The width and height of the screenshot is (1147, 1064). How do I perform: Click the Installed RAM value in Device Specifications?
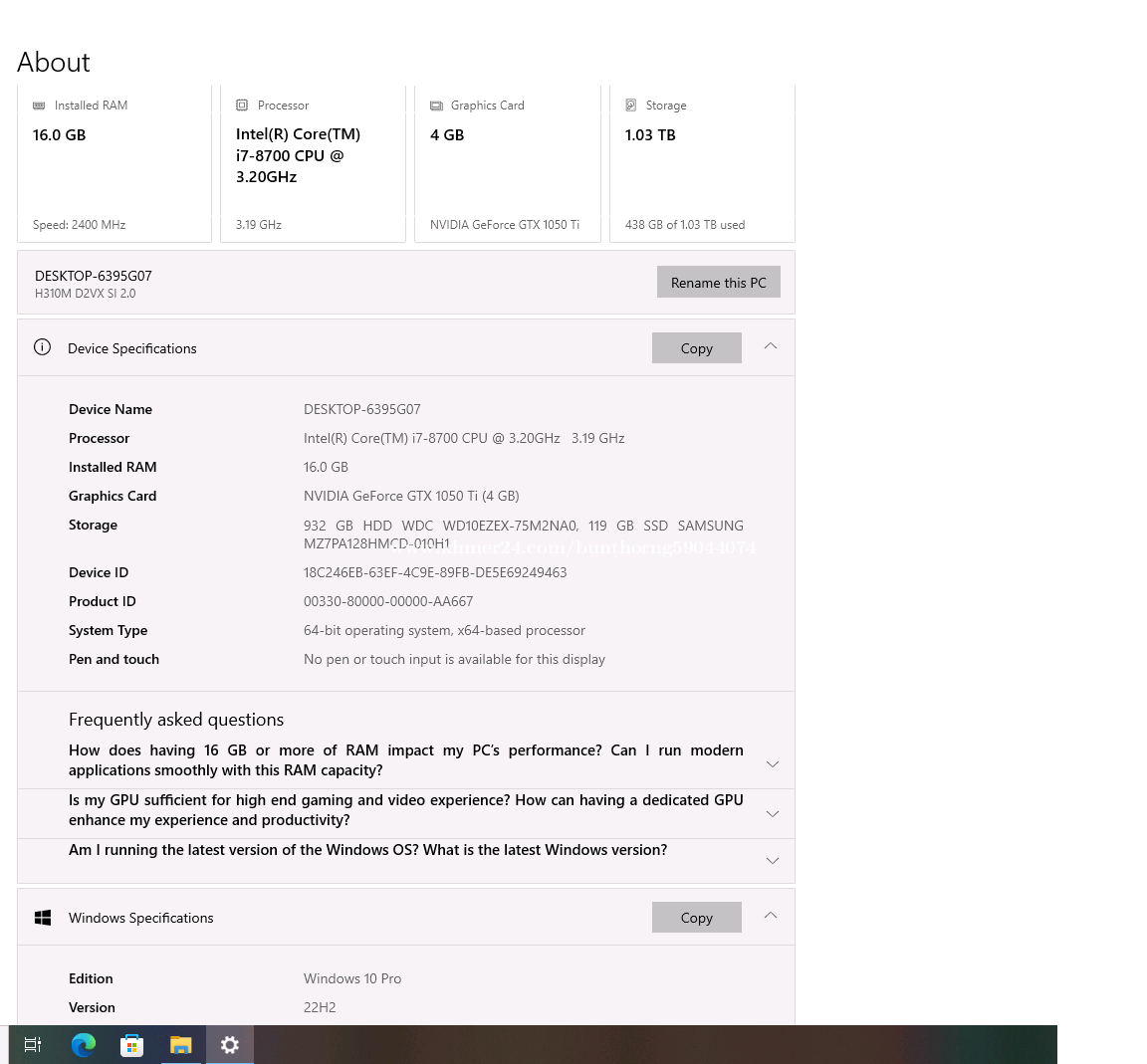click(x=326, y=467)
